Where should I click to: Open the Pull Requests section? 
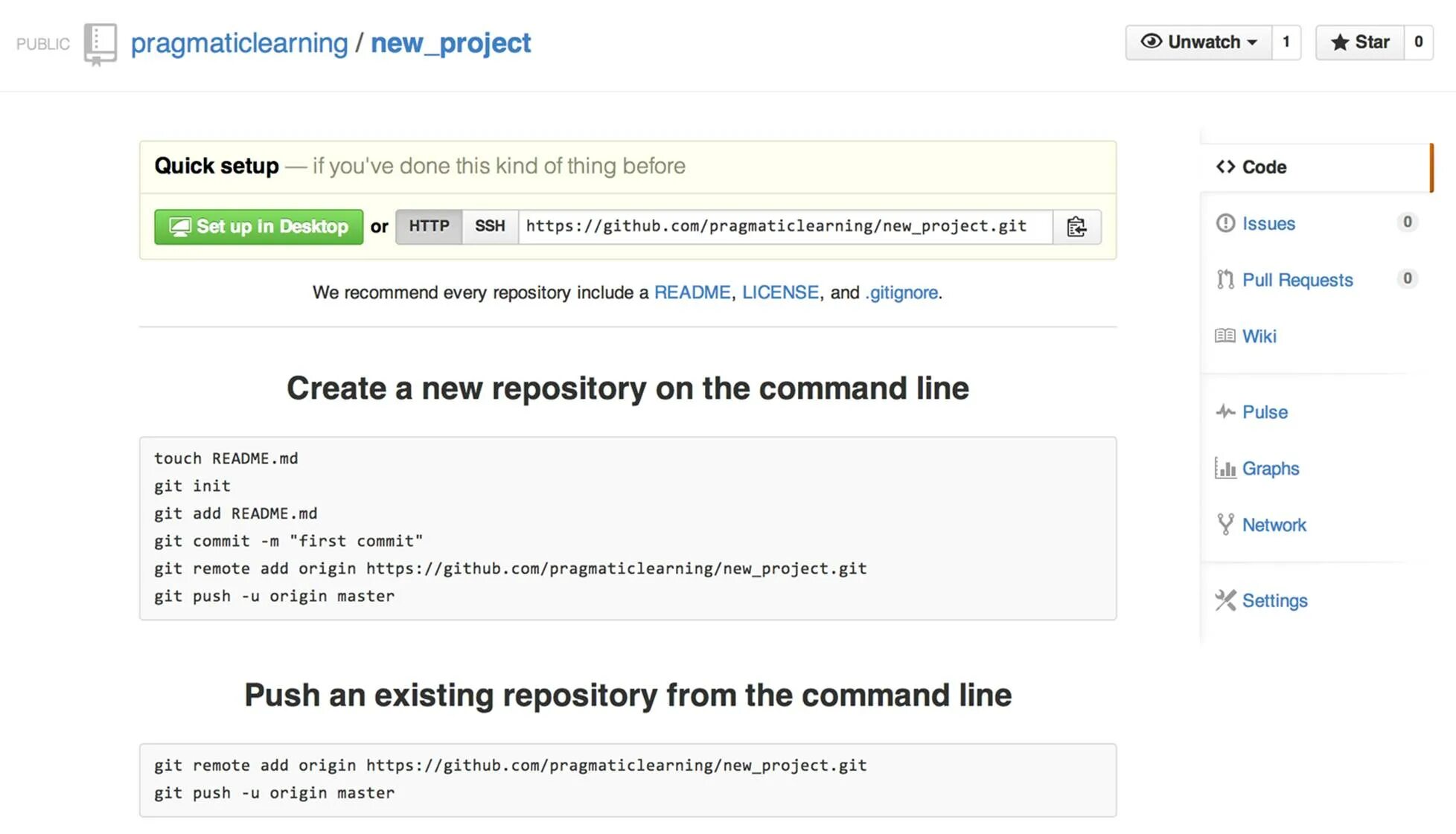(x=1297, y=280)
